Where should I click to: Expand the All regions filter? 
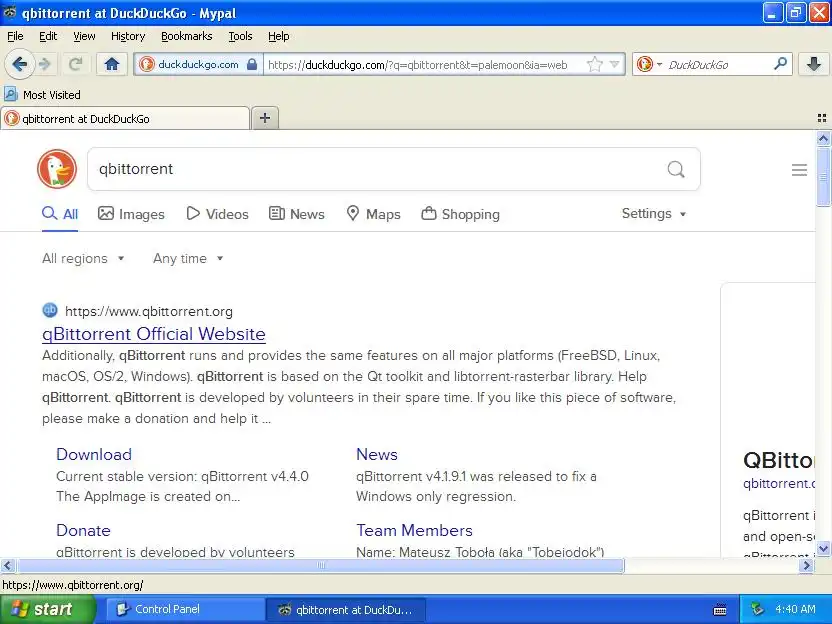pyautogui.click(x=83, y=258)
